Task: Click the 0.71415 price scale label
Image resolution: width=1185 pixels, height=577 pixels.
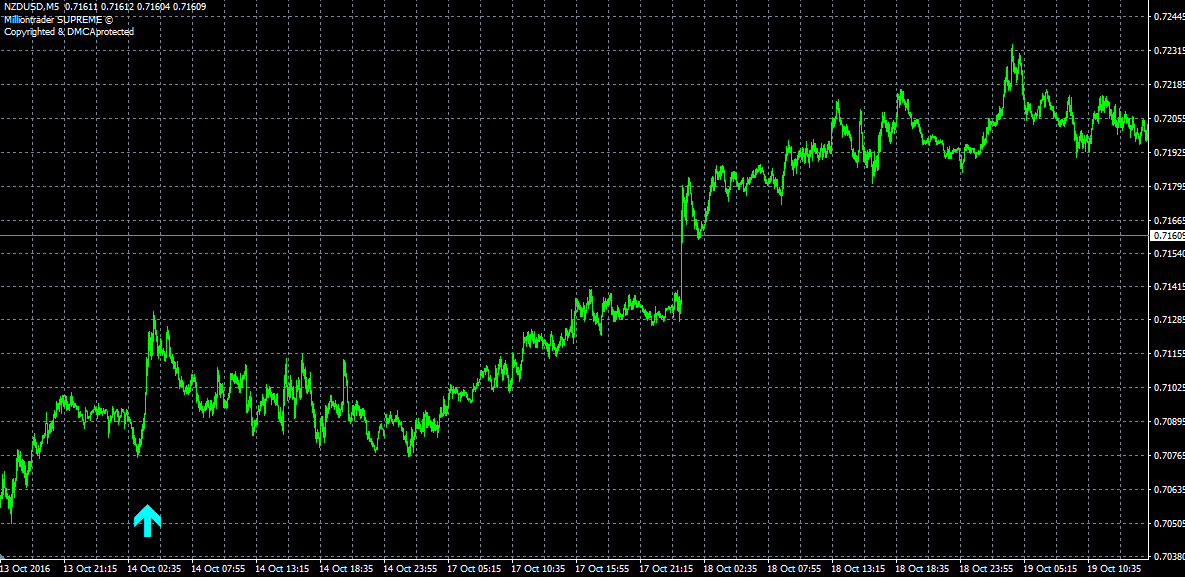Action: tap(1170, 287)
